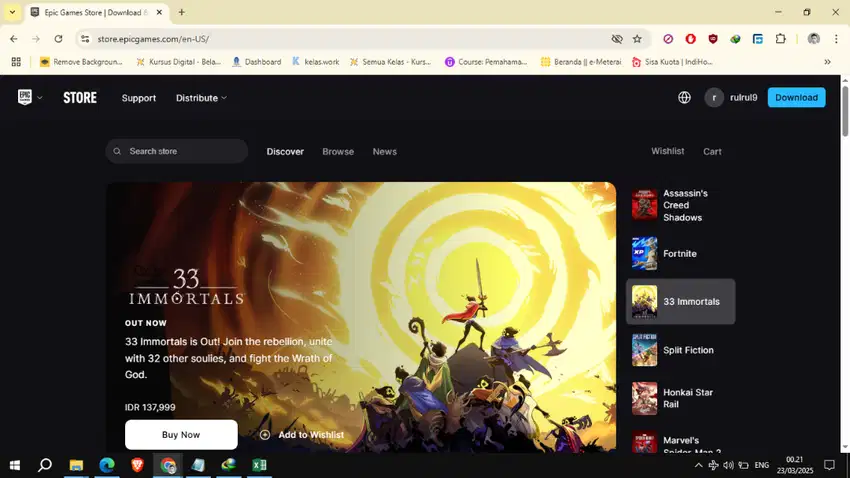
Task: Click the rulrul9 username
Action: (743, 98)
